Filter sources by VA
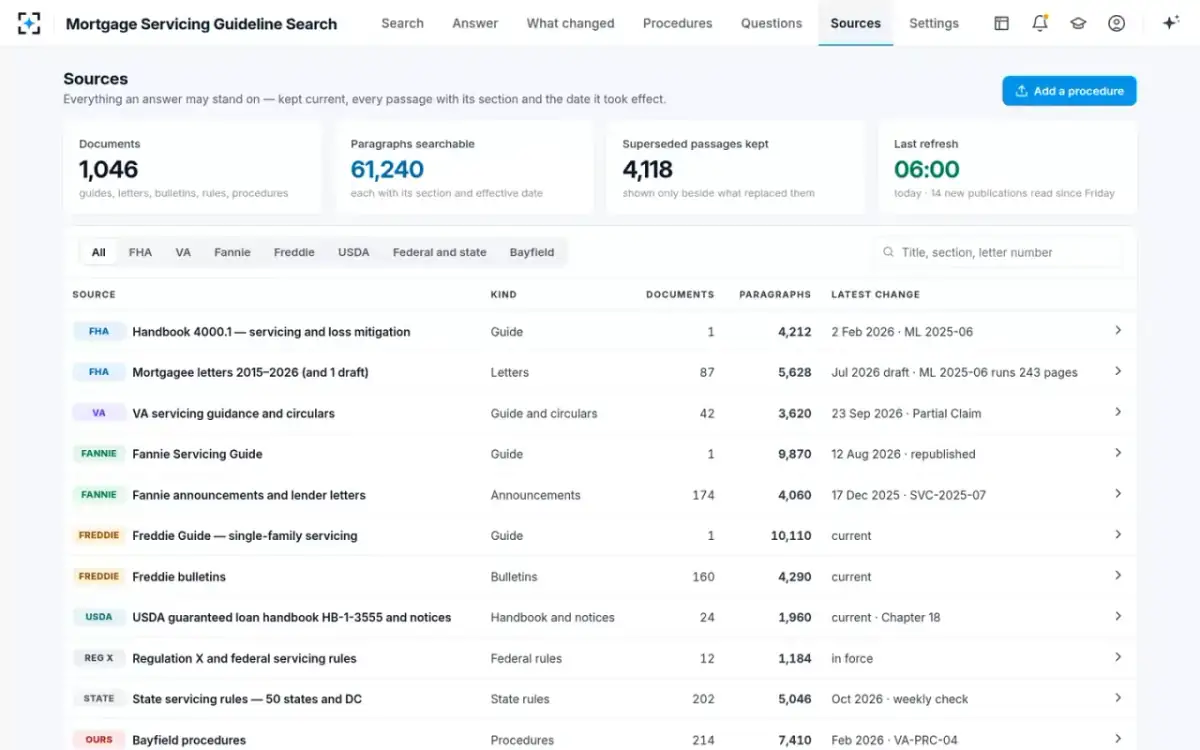Screen dimensions: 1200x750 [x=183, y=252]
